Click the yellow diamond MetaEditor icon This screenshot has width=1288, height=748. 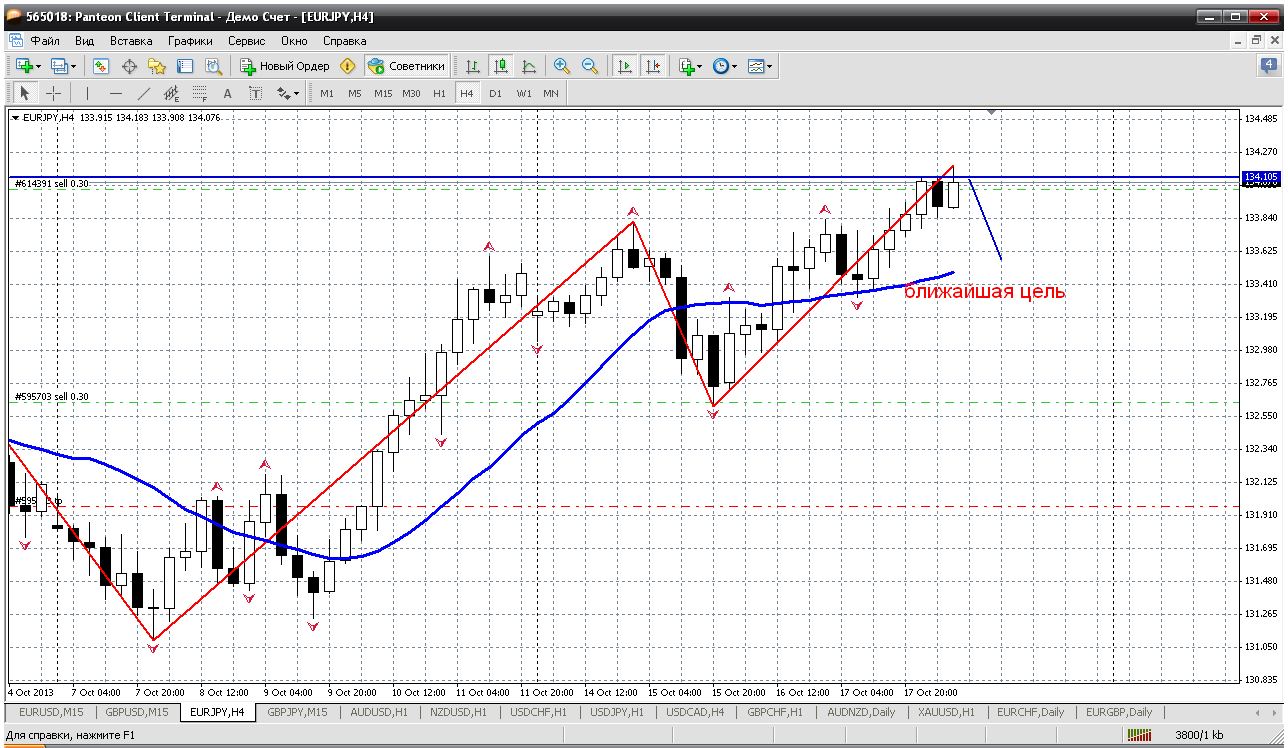(x=347, y=66)
